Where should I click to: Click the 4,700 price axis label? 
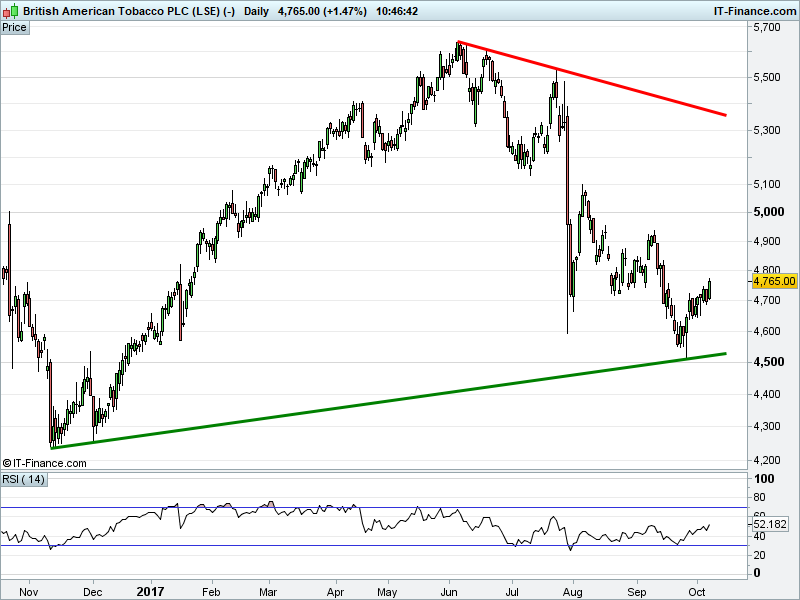click(x=767, y=300)
